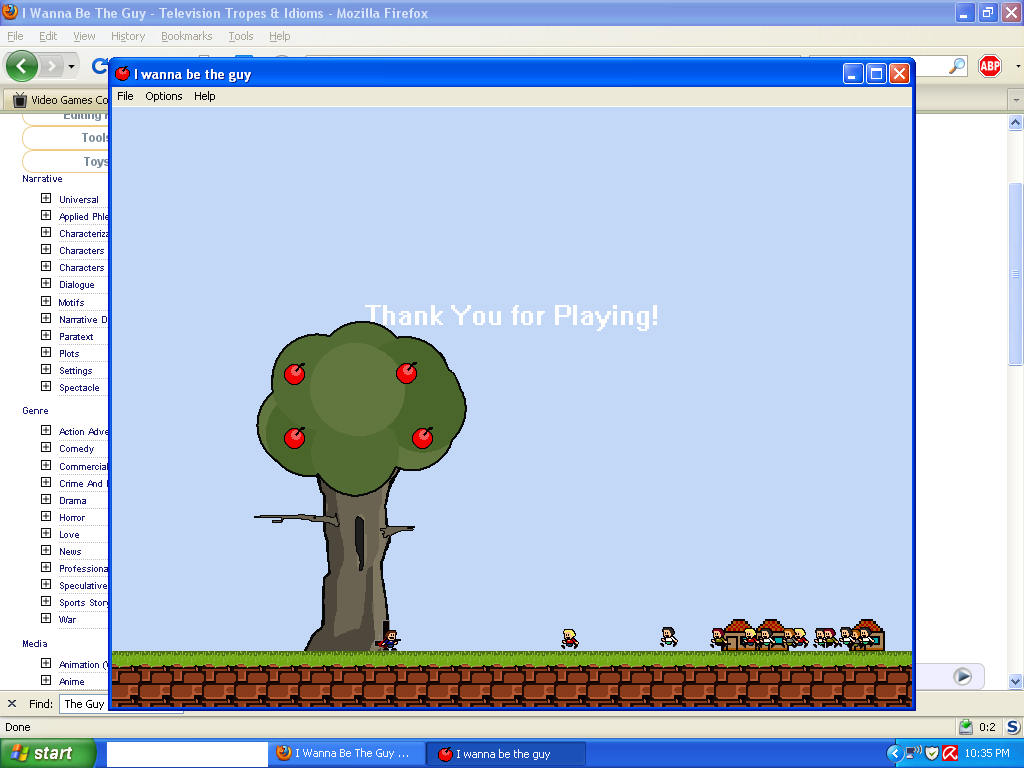Expand the Spectacle tree node

46,386
